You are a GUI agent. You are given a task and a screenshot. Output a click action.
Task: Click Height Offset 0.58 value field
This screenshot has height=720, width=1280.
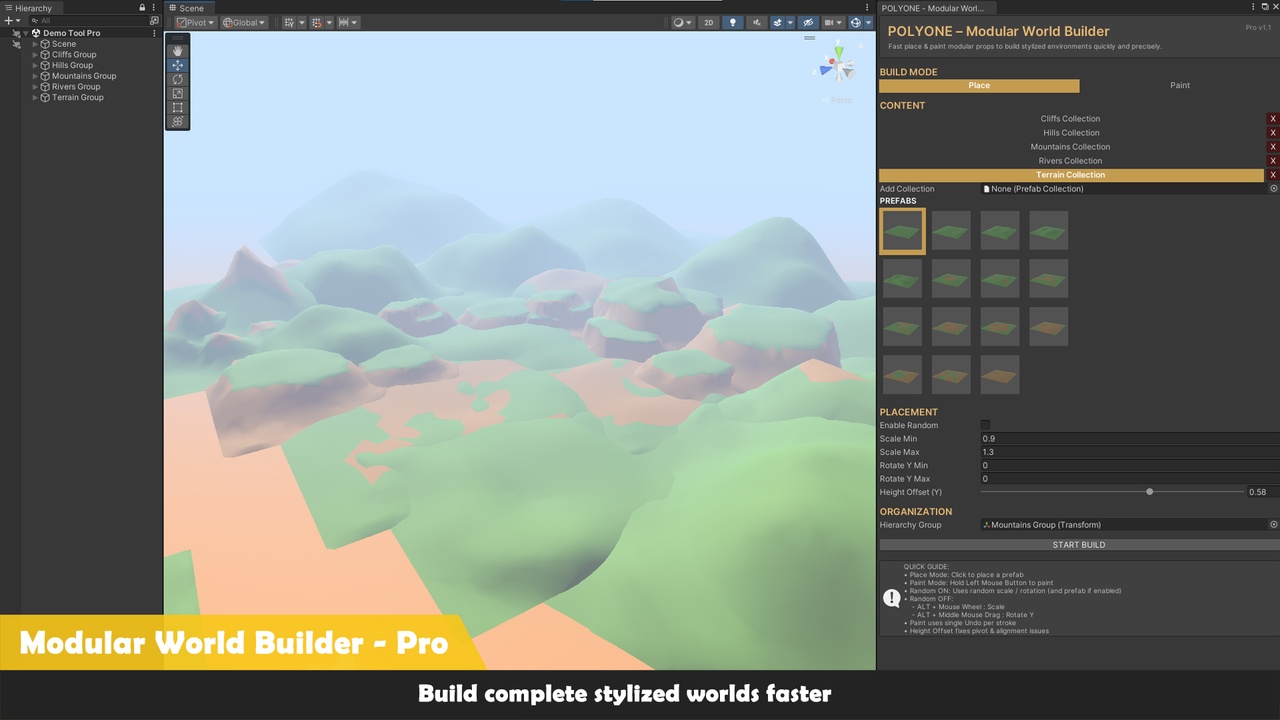(x=1262, y=492)
